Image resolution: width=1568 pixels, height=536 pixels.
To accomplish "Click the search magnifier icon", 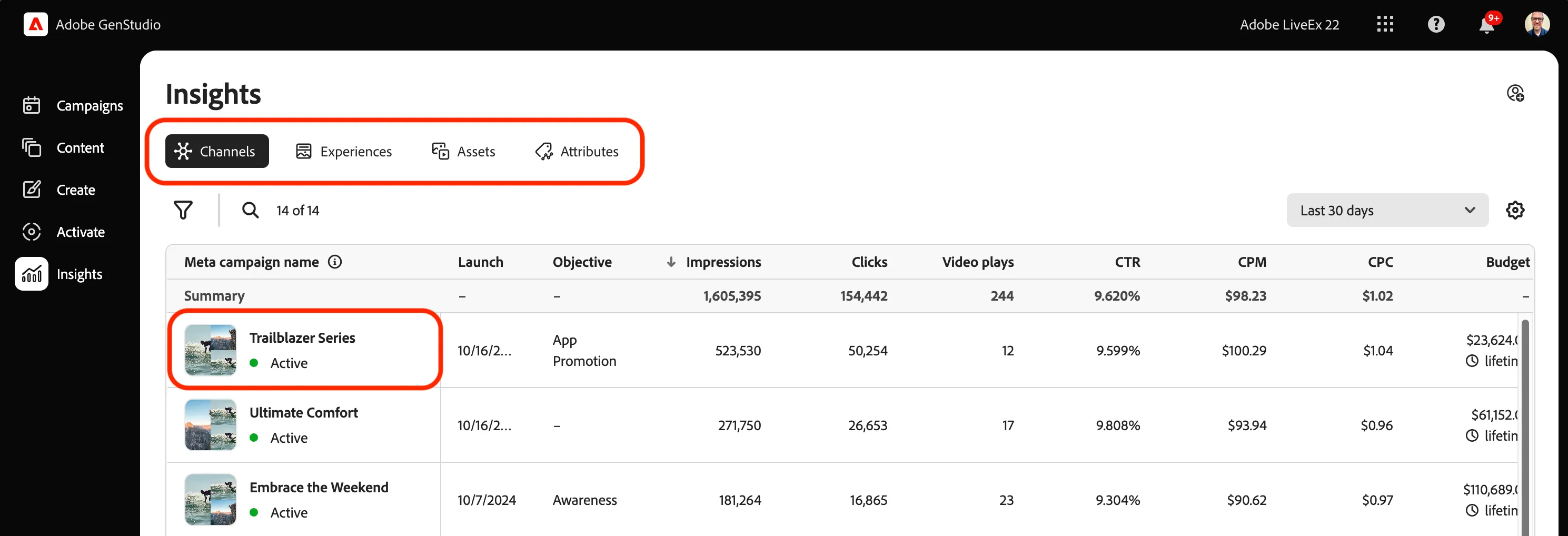I will point(250,210).
